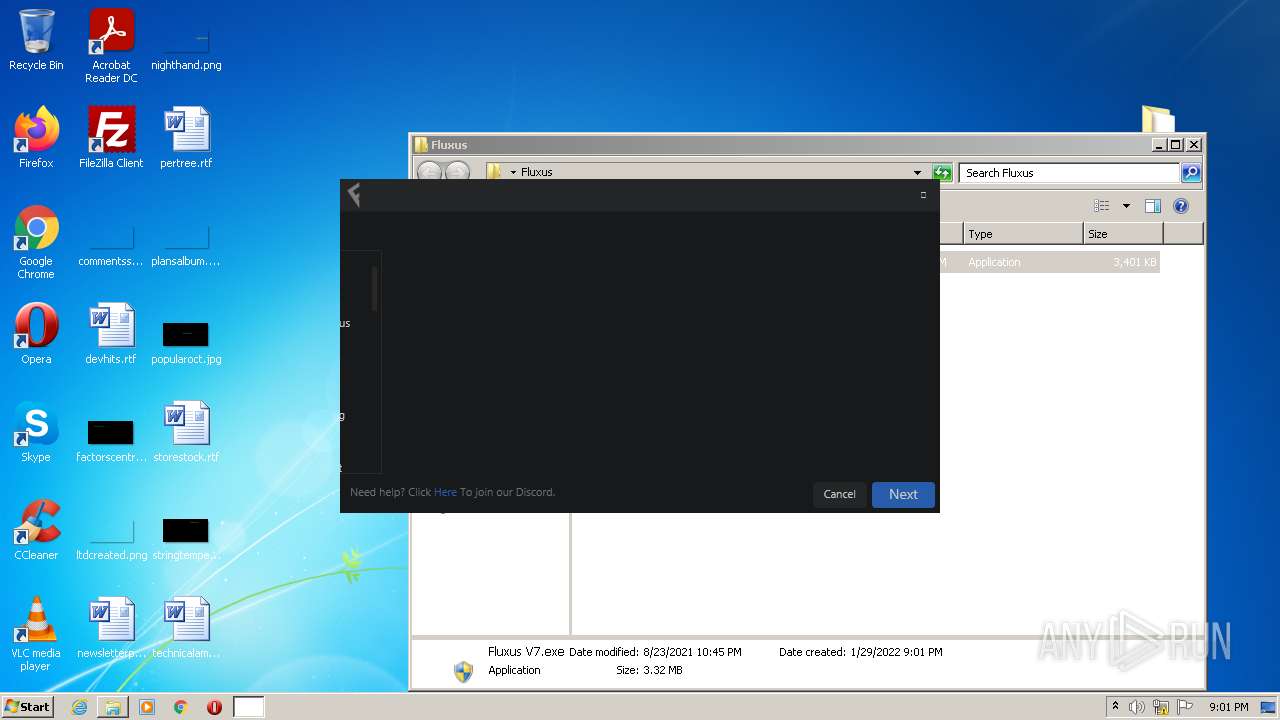Open the CCleaner desktop shortcut
The height and width of the screenshot is (720, 1280).
coord(36,530)
